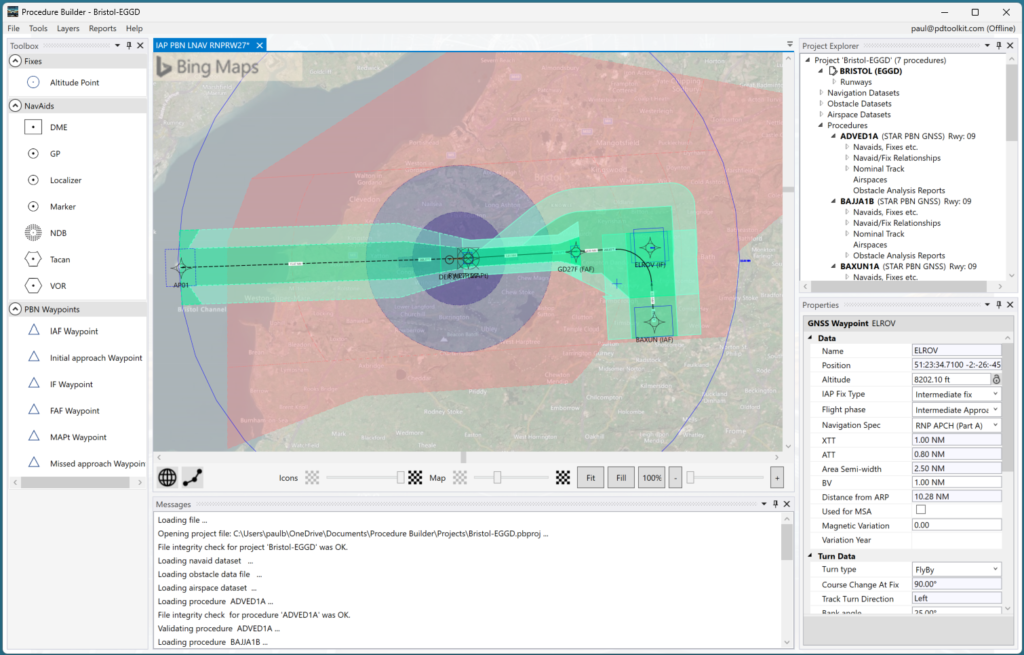Collapse the PBN Waypoints toolbox section

click(15, 309)
